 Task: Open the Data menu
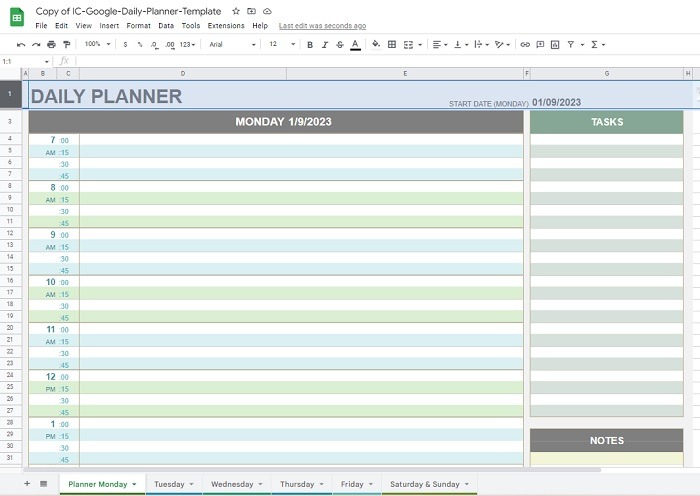click(x=166, y=26)
